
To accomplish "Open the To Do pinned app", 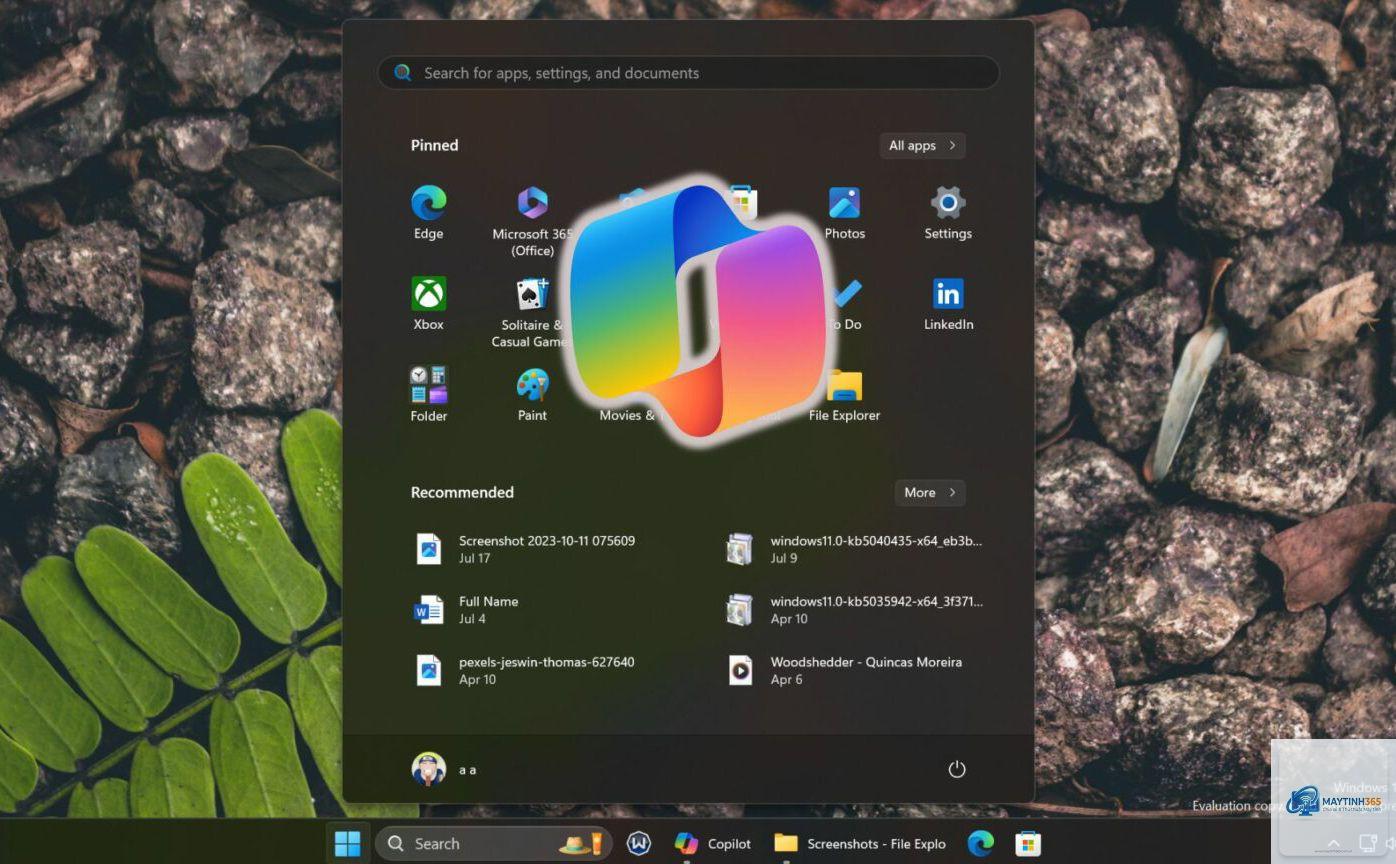I will 844,303.
